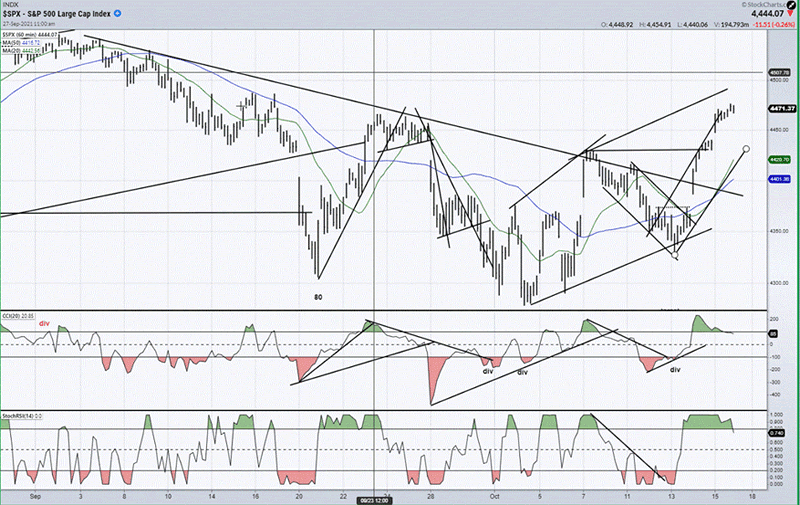Click the 4471.37 last-price axis tag
Image resolution: width=800 pixels, height=505 pixels.
pos(782,109)
